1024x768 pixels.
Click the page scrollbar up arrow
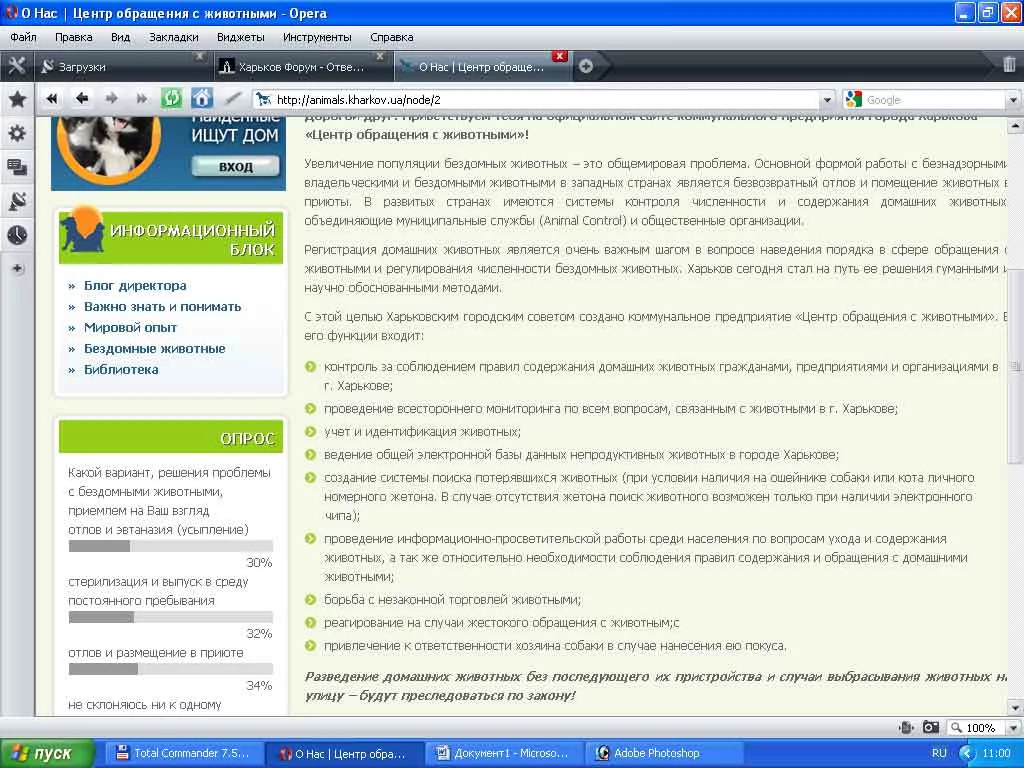(1016, 124)
